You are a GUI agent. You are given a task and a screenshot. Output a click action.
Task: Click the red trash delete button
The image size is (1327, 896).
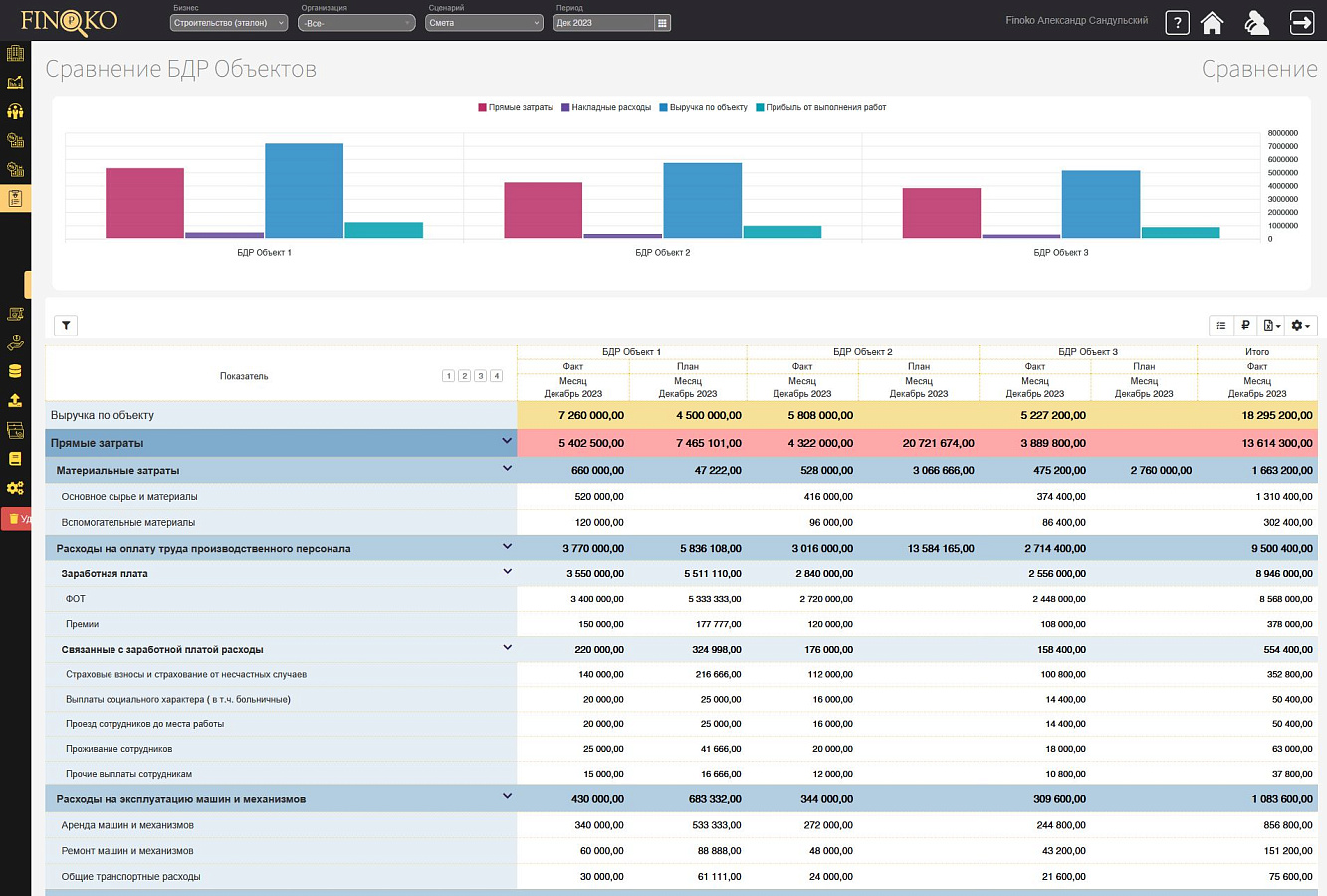[x=16, y=518]
